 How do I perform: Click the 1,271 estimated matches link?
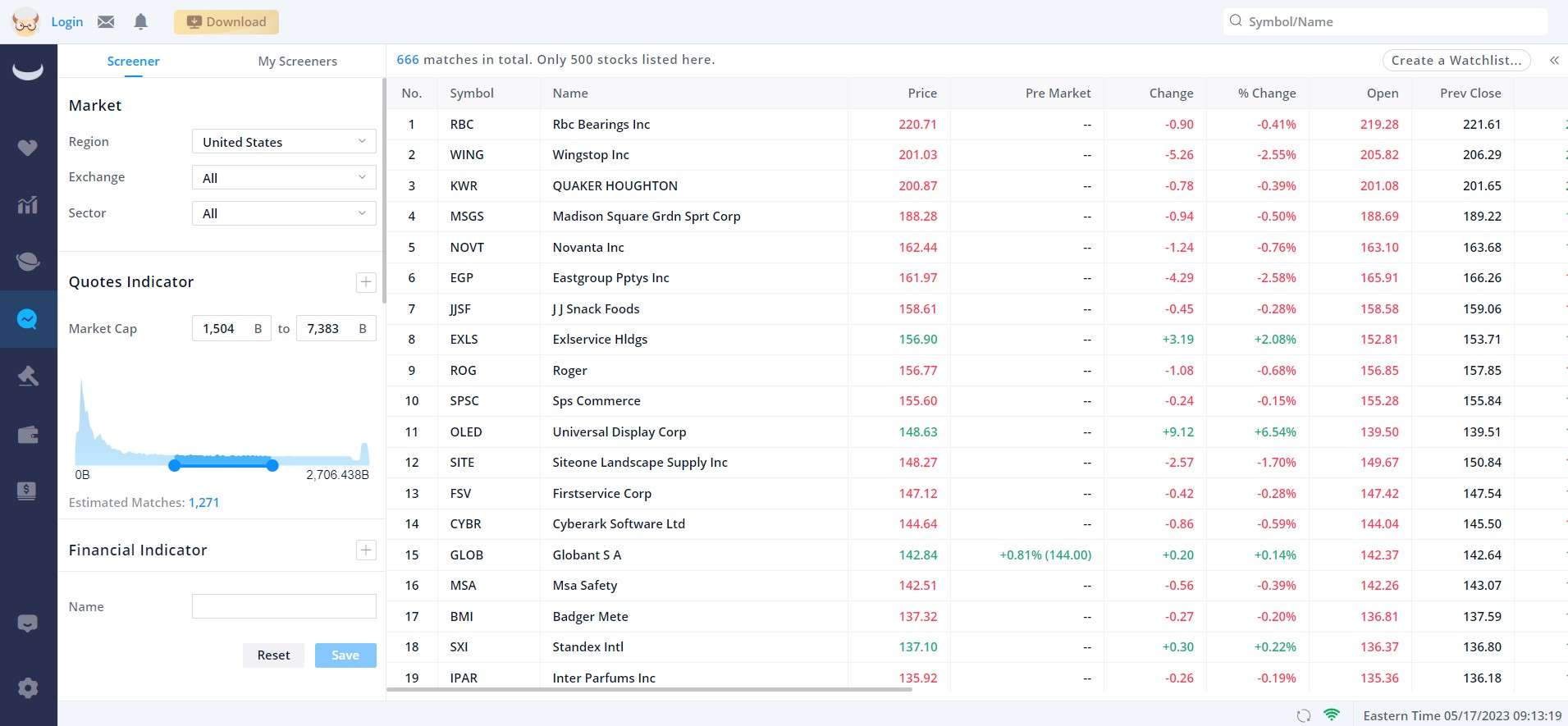click(203, 503)
